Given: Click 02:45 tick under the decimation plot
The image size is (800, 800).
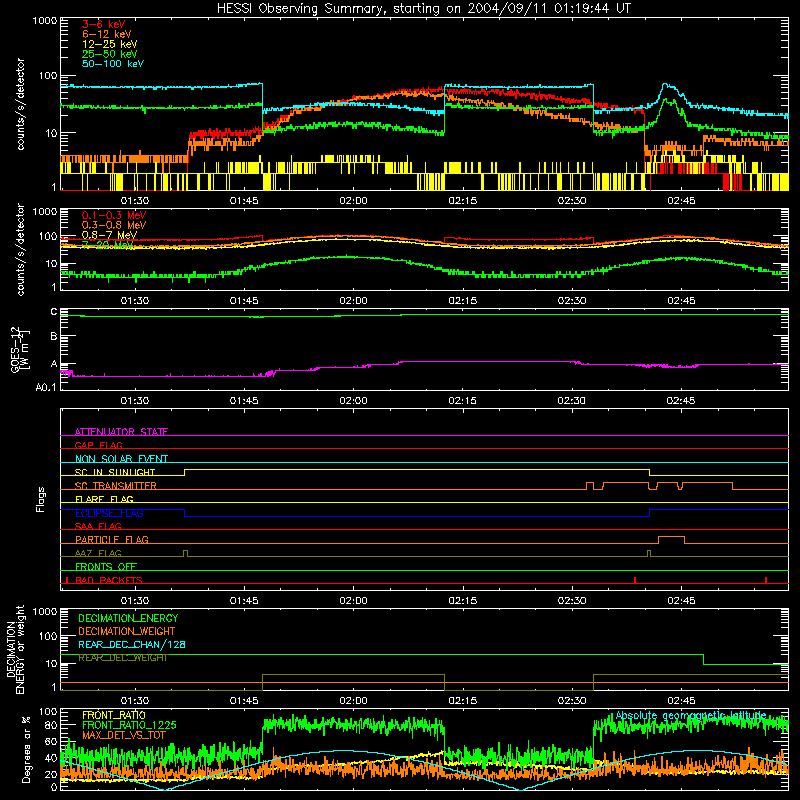Looking at the screenshot, I should coord(681,701).
